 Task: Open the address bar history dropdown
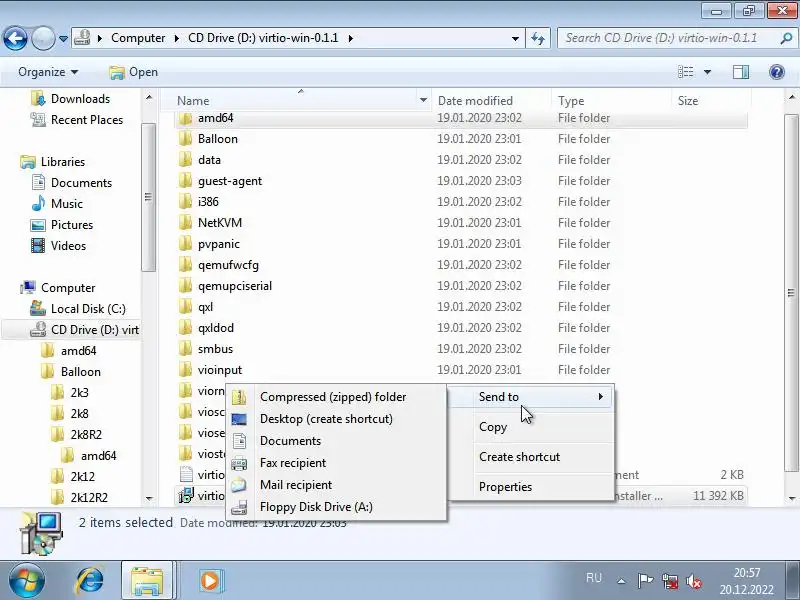pyautogui.click(x=515, y=38)
